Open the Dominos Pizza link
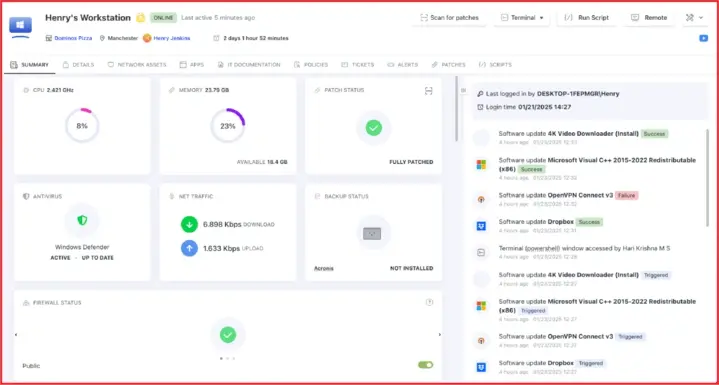719x385 pixels. click(x=73, y=38)
